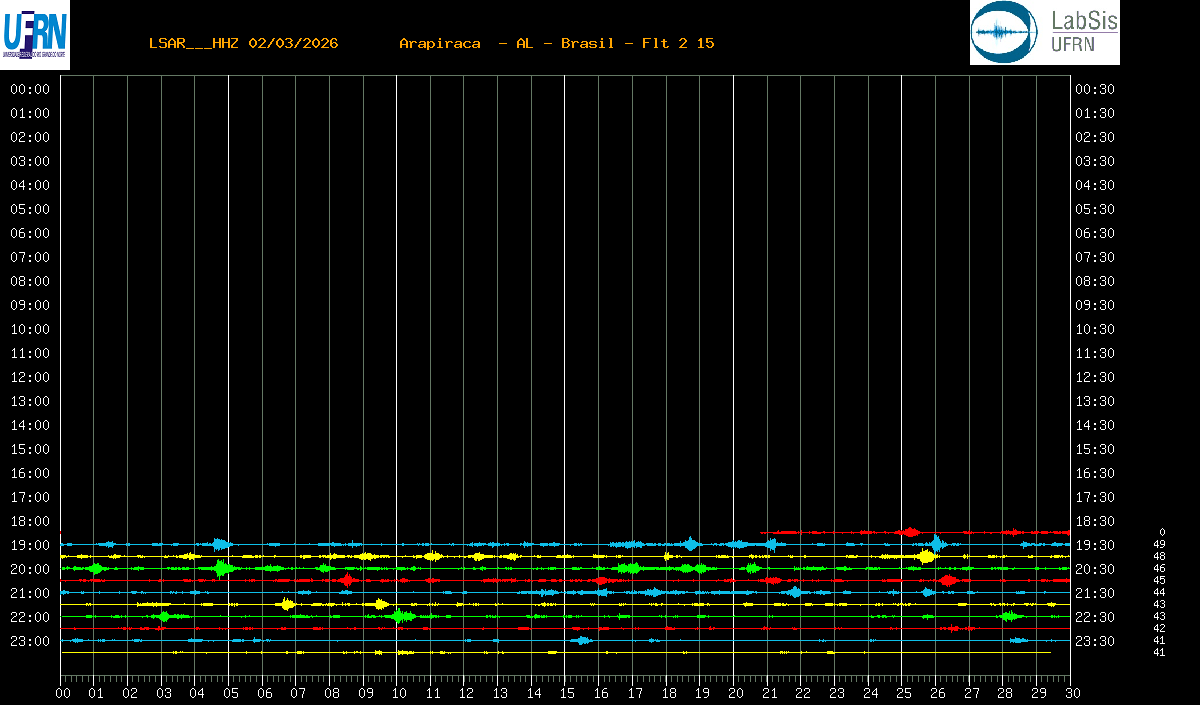Click the large green burst on the 22:00 trace
The width and height of the screenshot is (1200, 705).
click(x=402, y=616)
